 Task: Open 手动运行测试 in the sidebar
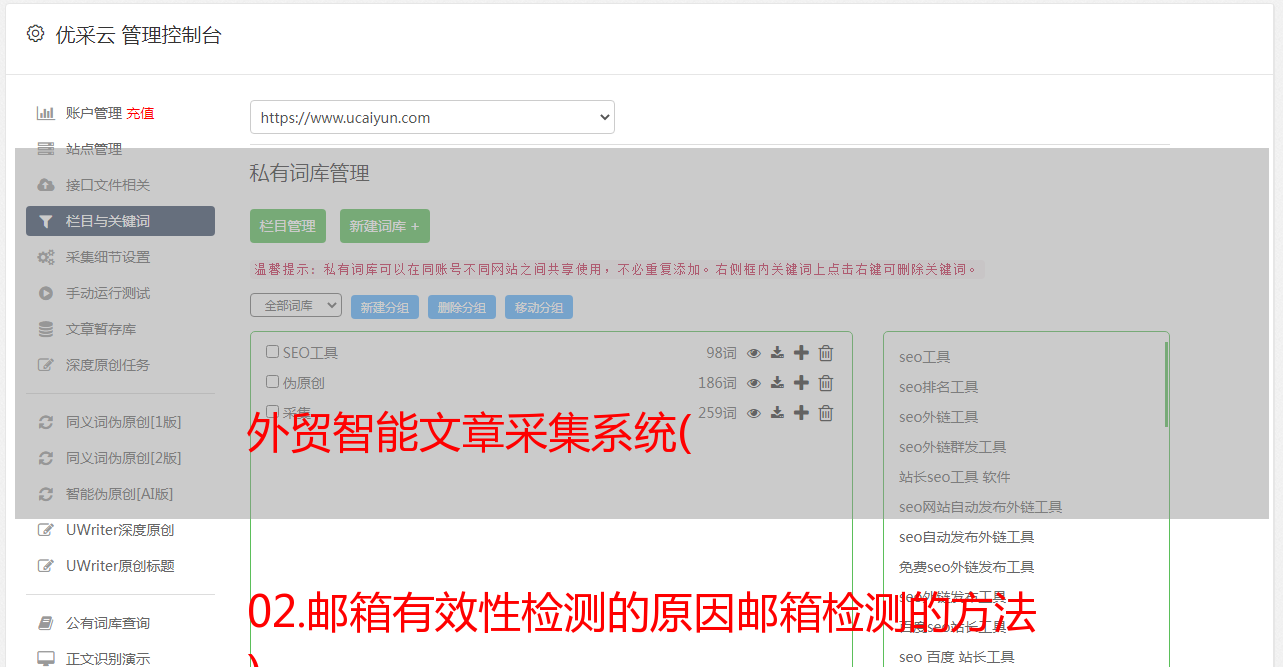pyautogui.click(x=108, y=293)
